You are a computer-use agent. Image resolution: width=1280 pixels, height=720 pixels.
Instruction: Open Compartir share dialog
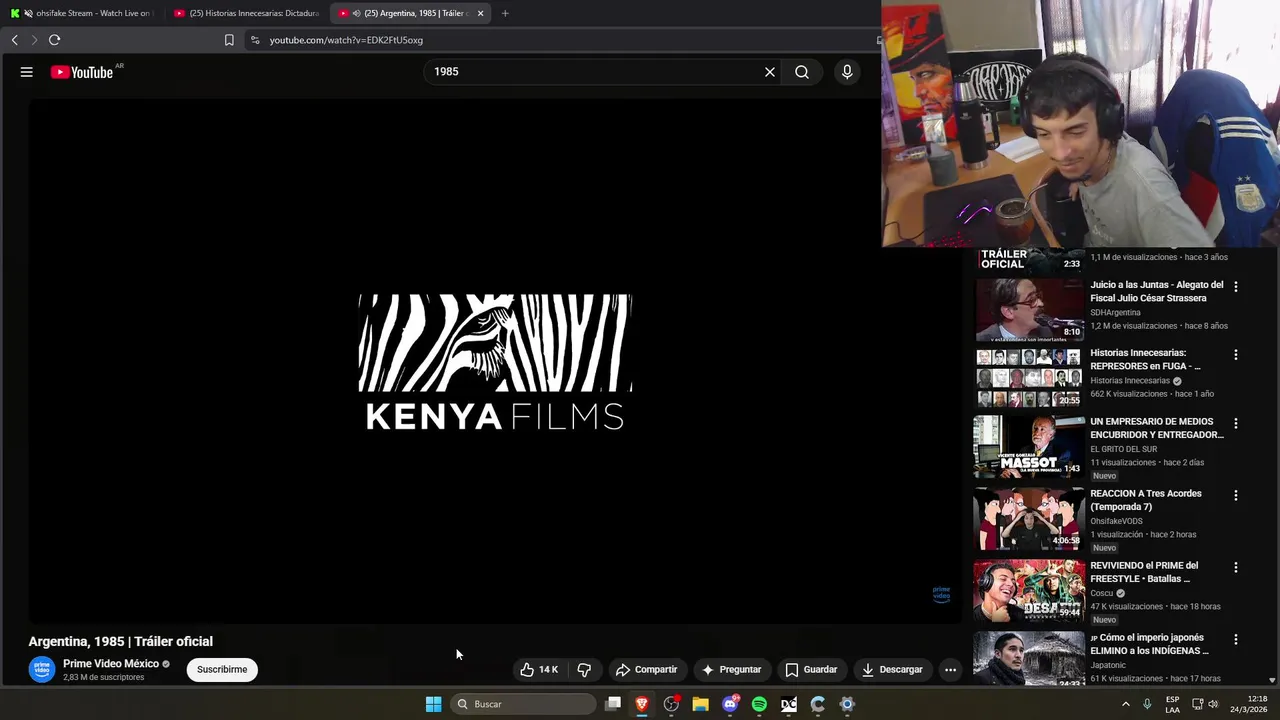point(646,670)
